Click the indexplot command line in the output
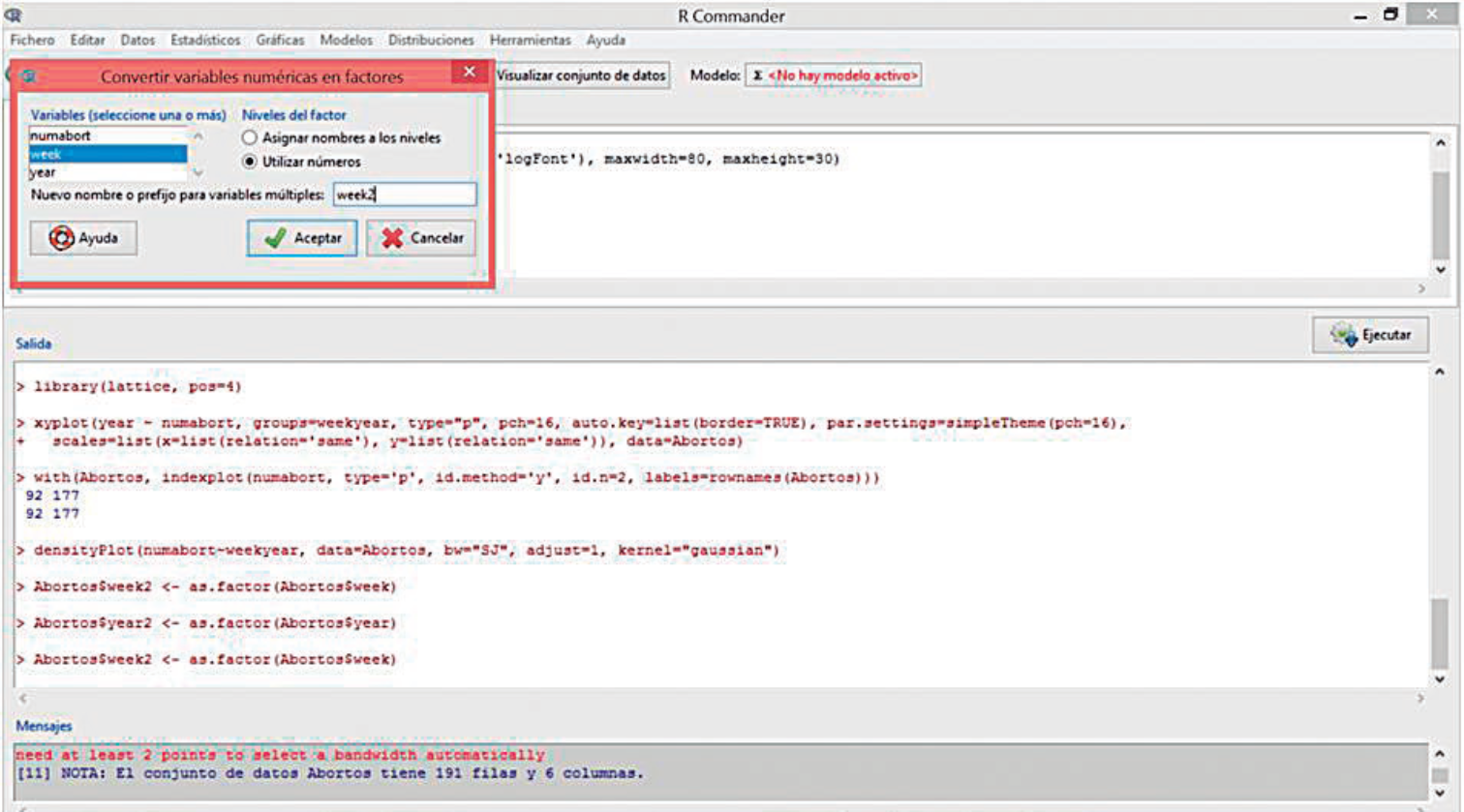The width and height of the screenshot is (1464, 812). 448,478
